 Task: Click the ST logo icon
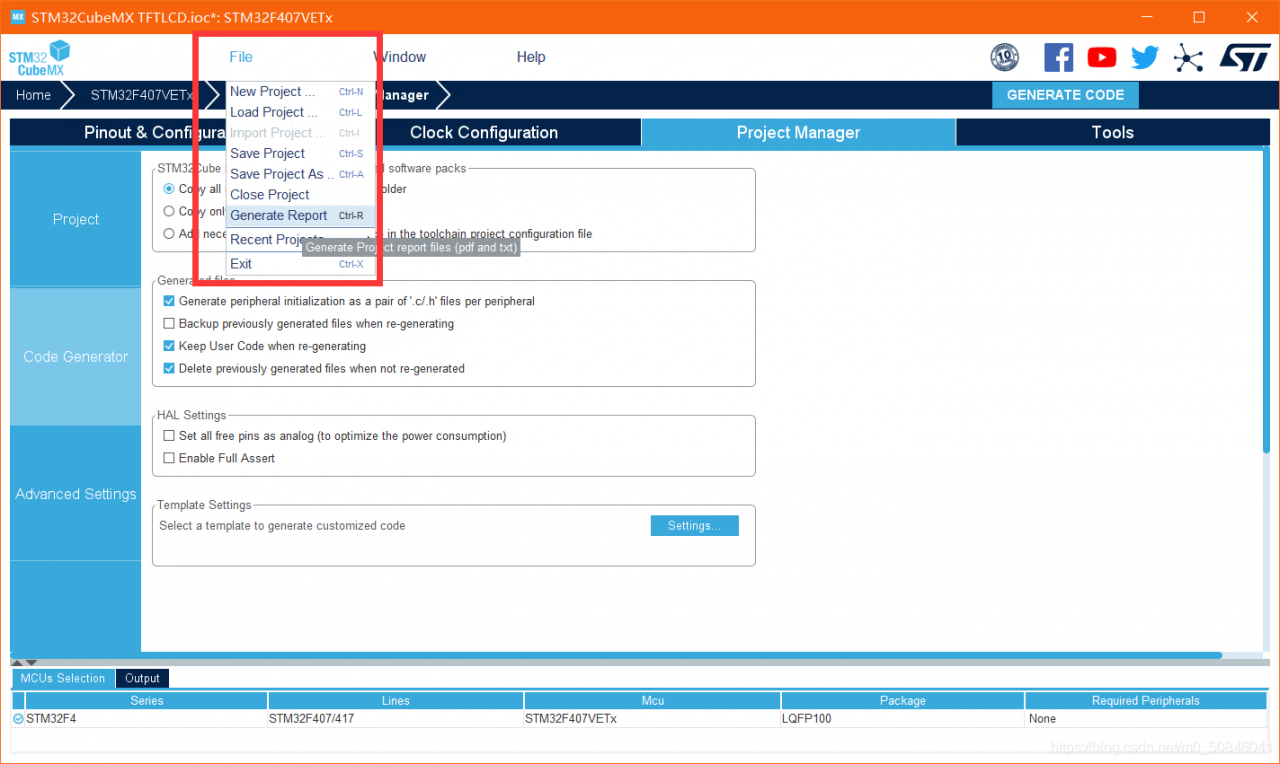(x=1244, y=57)
